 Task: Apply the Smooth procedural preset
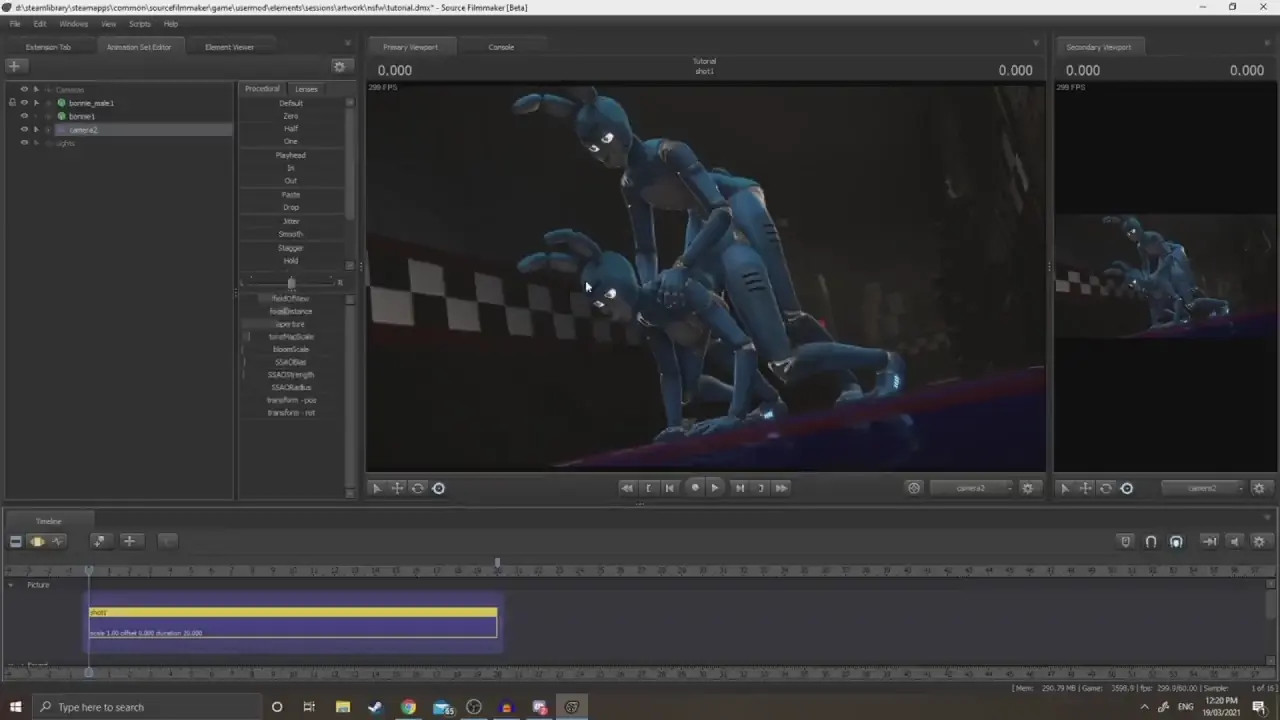[x=290, y=234]
